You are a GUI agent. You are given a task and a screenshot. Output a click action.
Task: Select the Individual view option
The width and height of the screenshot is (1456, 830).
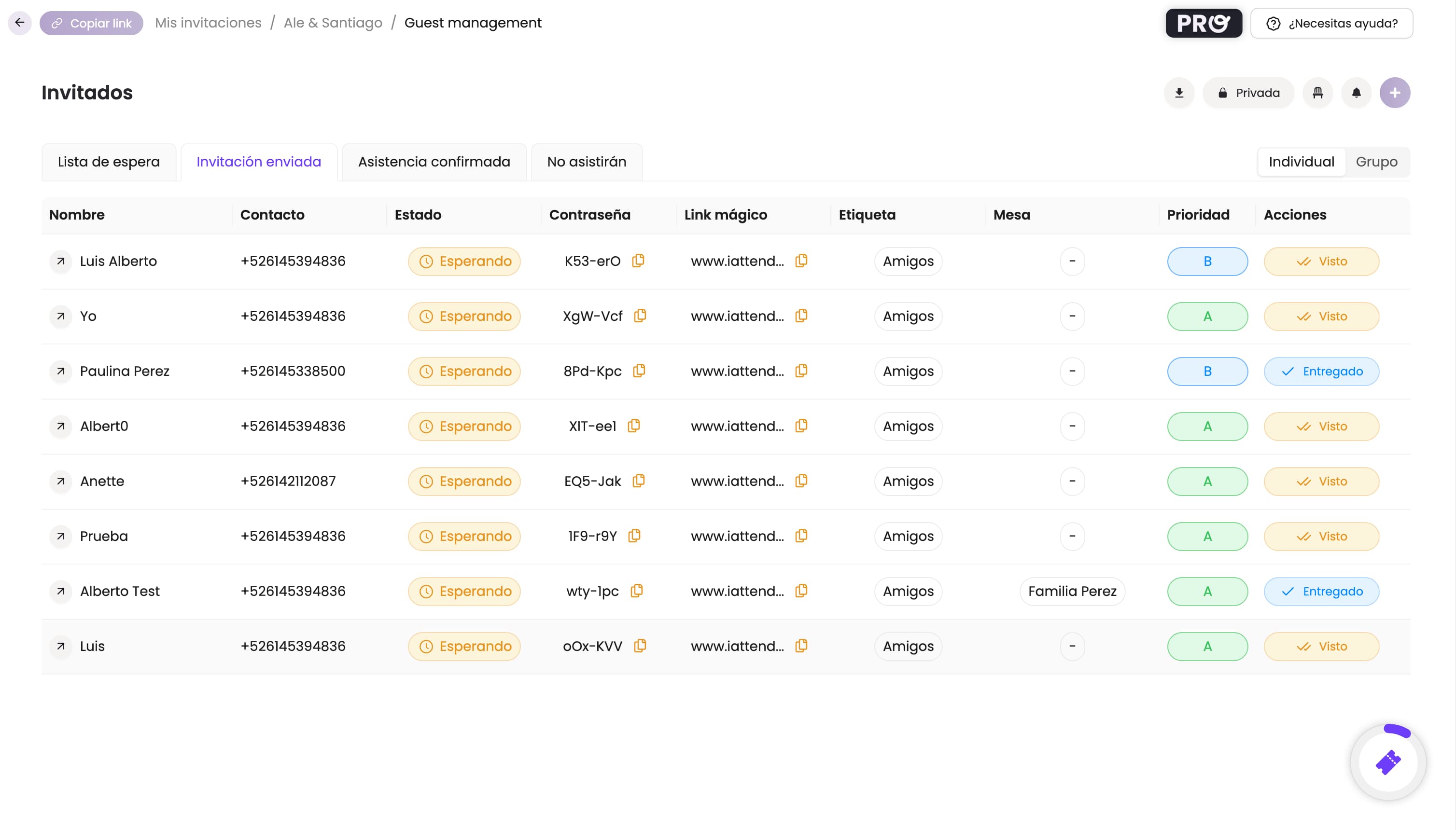1301,162
